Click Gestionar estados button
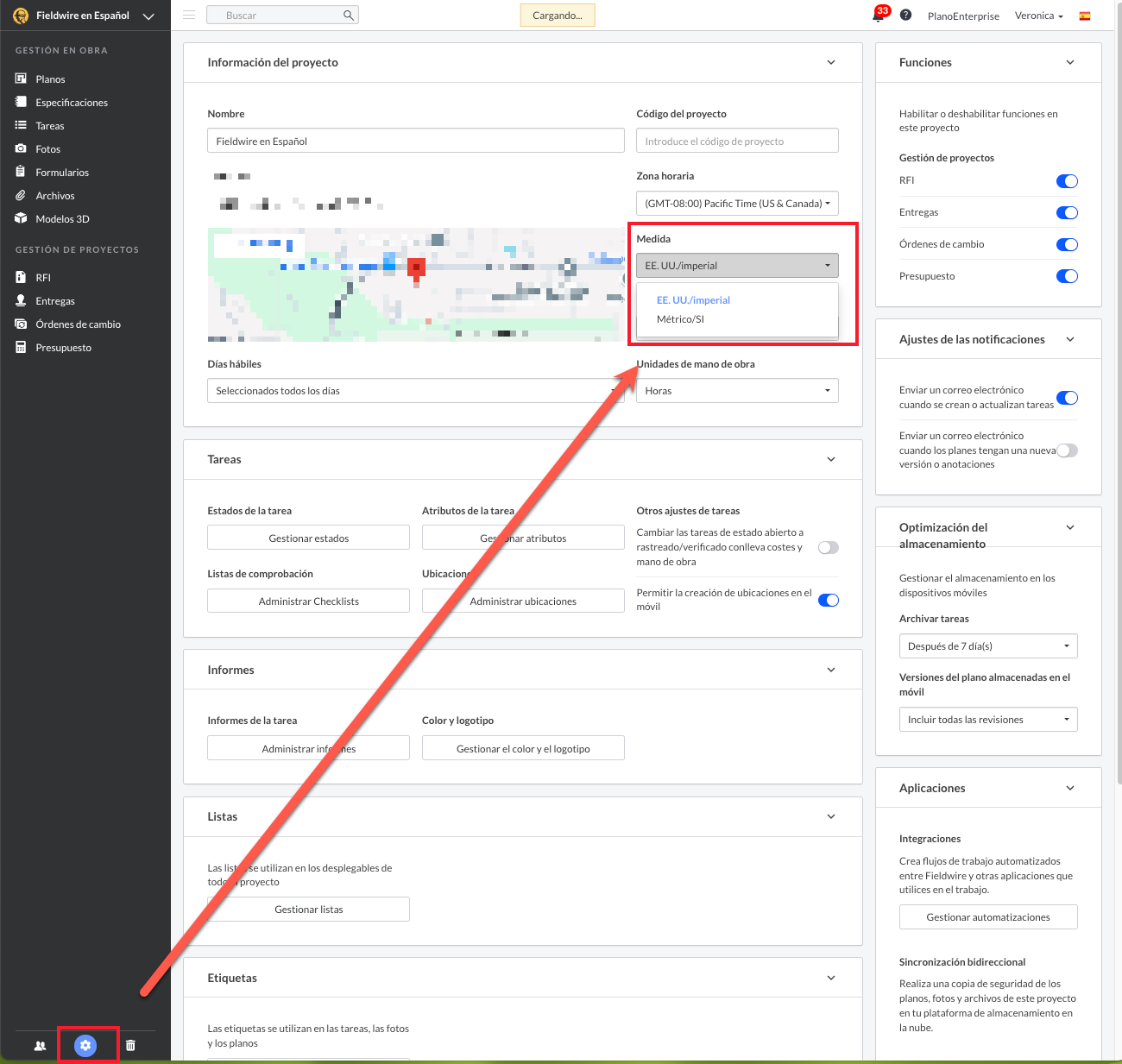This screenshot has width=1122, height=1064. click(x=308, y=538)
